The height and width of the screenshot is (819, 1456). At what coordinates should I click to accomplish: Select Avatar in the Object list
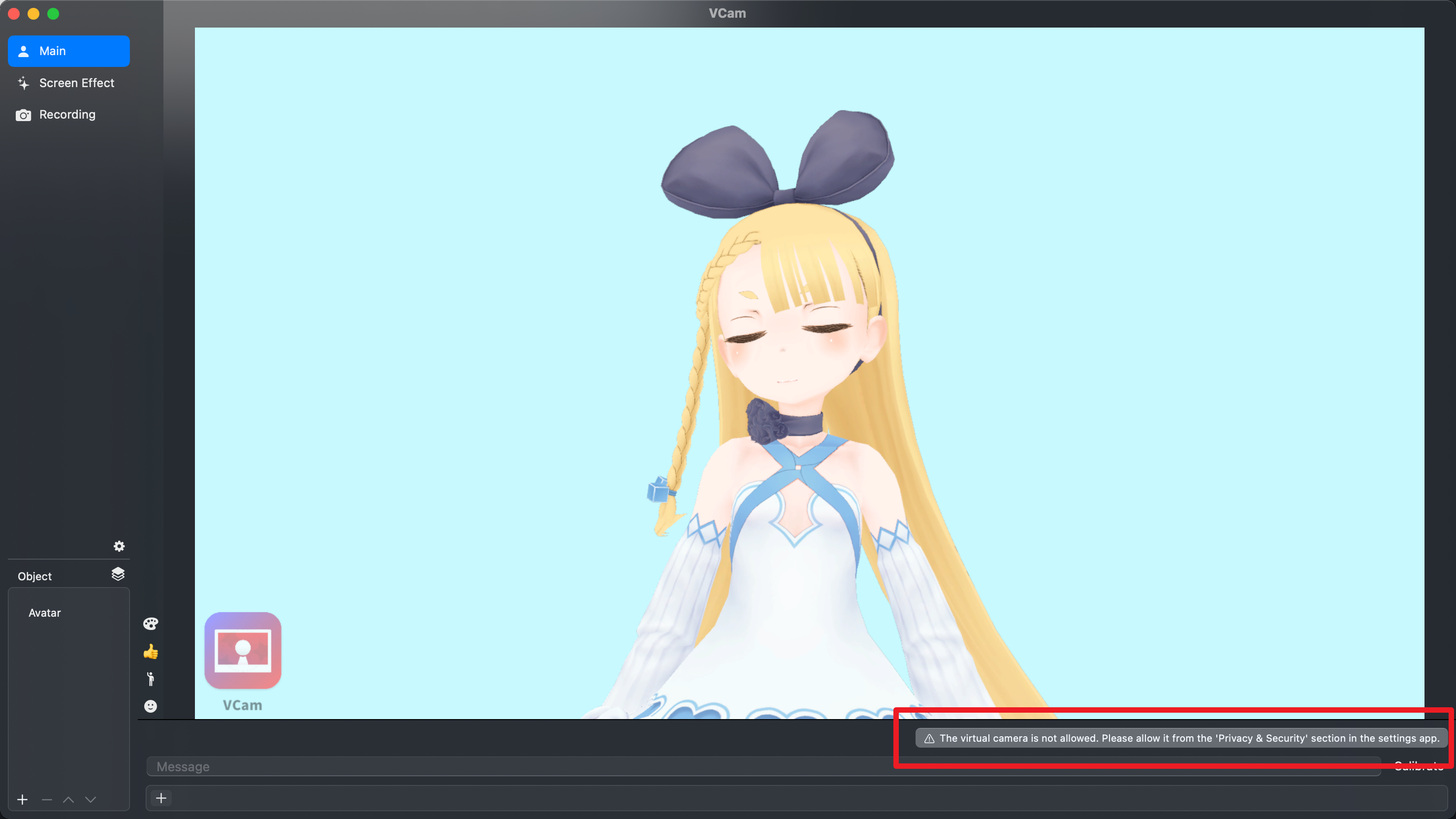click(45, 613)
